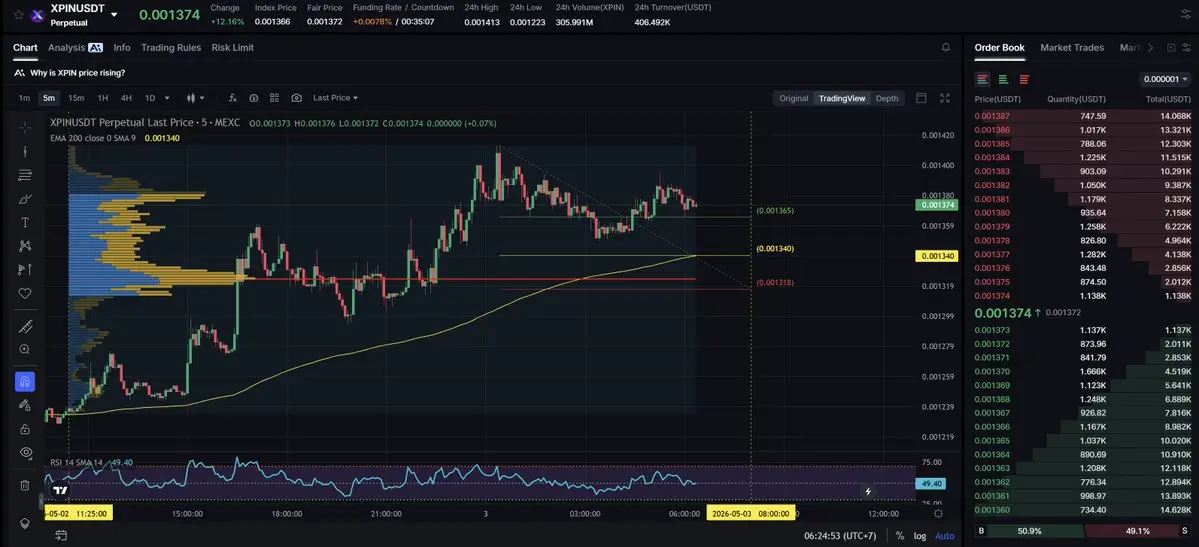Toggle the chart panel layout icon
The height and width of the screenshot is (547, 1199).
point(921,98)
